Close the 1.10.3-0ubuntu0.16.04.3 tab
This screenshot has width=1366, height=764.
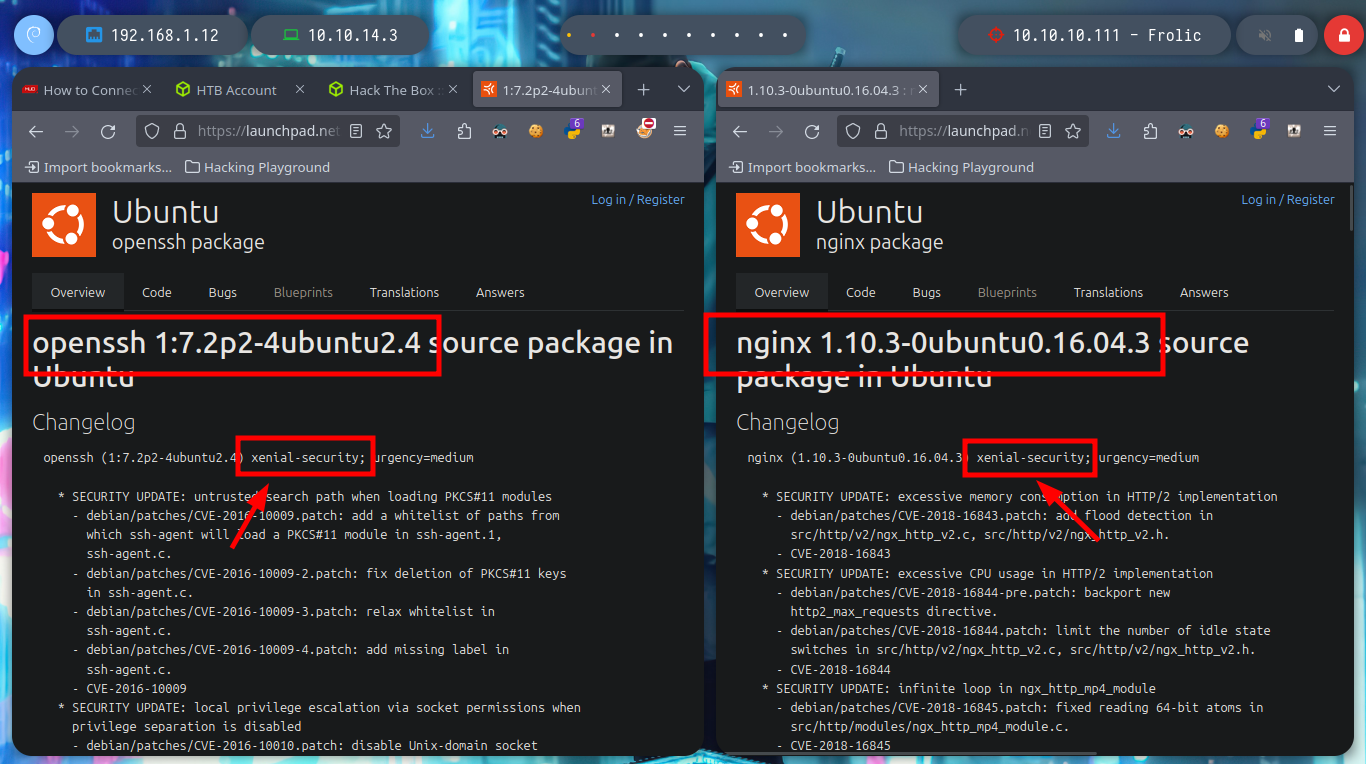click(x=924, y=90)
